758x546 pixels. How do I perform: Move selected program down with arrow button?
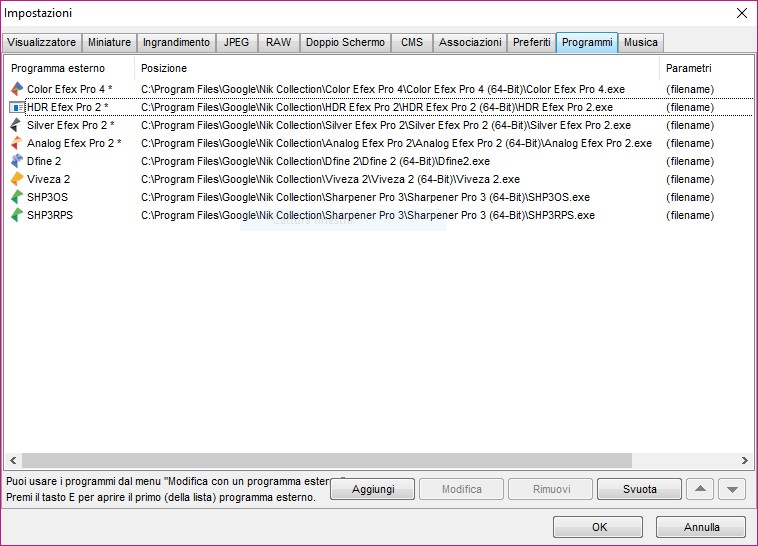732,489
